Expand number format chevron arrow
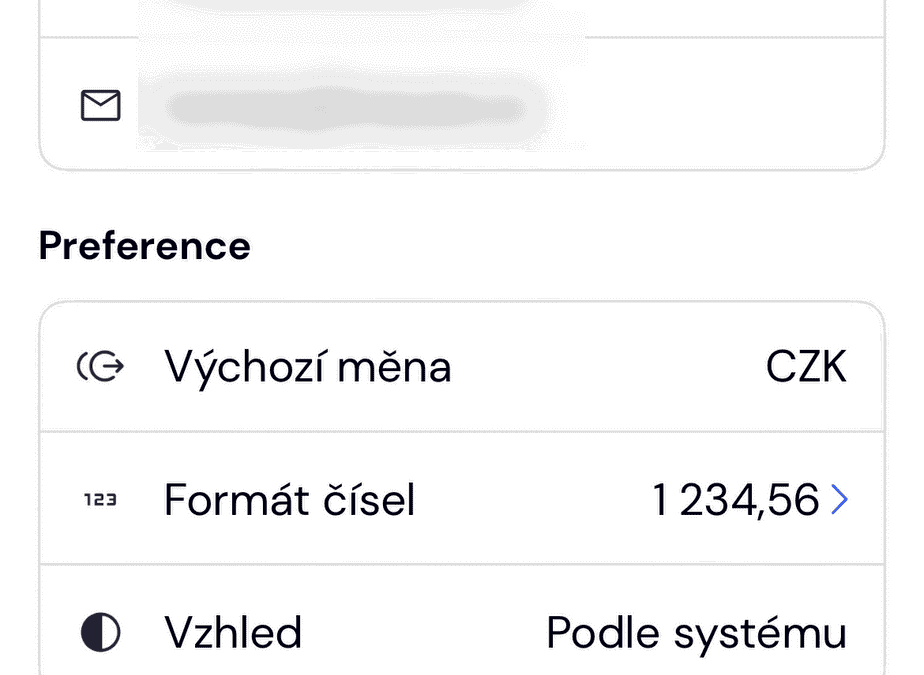This screenshot has height=675, width=924. click(839, 500)
